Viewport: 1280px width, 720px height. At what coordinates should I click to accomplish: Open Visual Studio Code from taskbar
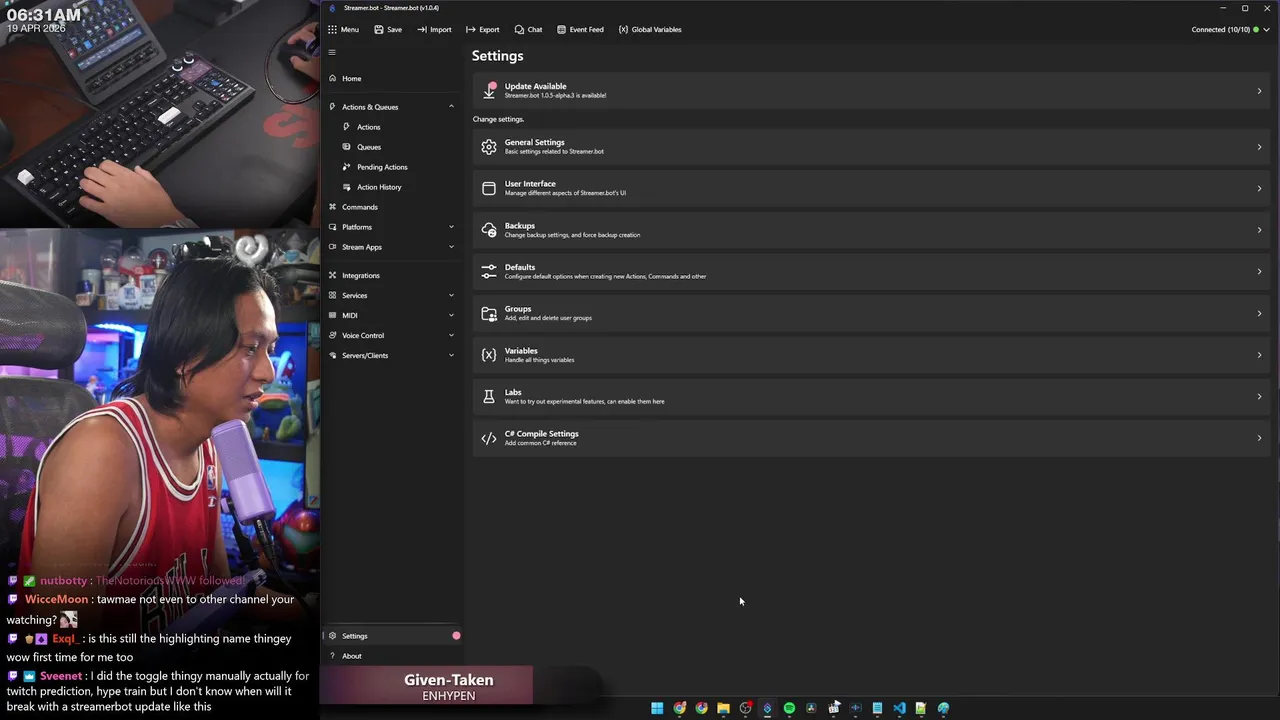[899, 708]
